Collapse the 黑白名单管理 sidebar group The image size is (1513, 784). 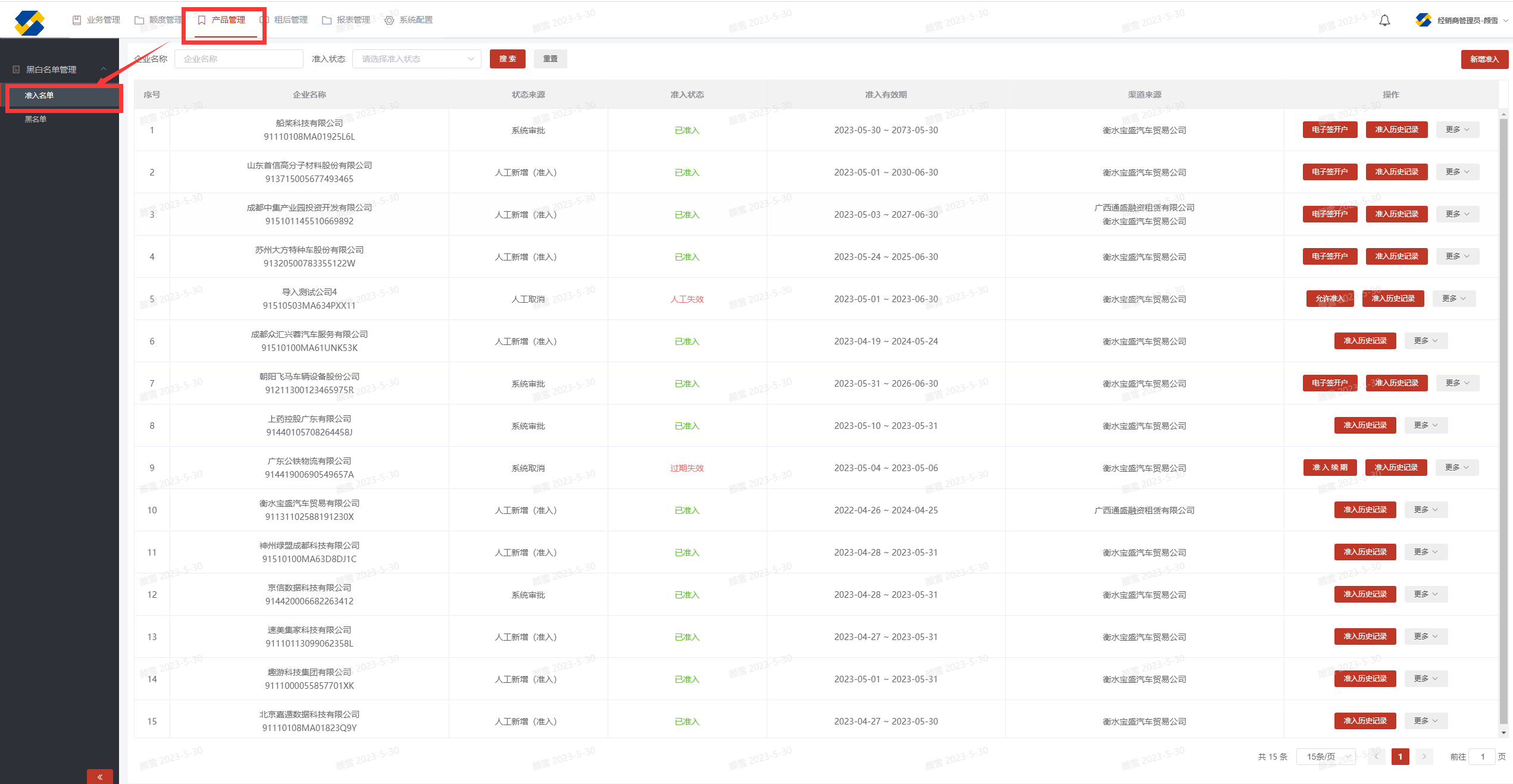tap(60, 70)
